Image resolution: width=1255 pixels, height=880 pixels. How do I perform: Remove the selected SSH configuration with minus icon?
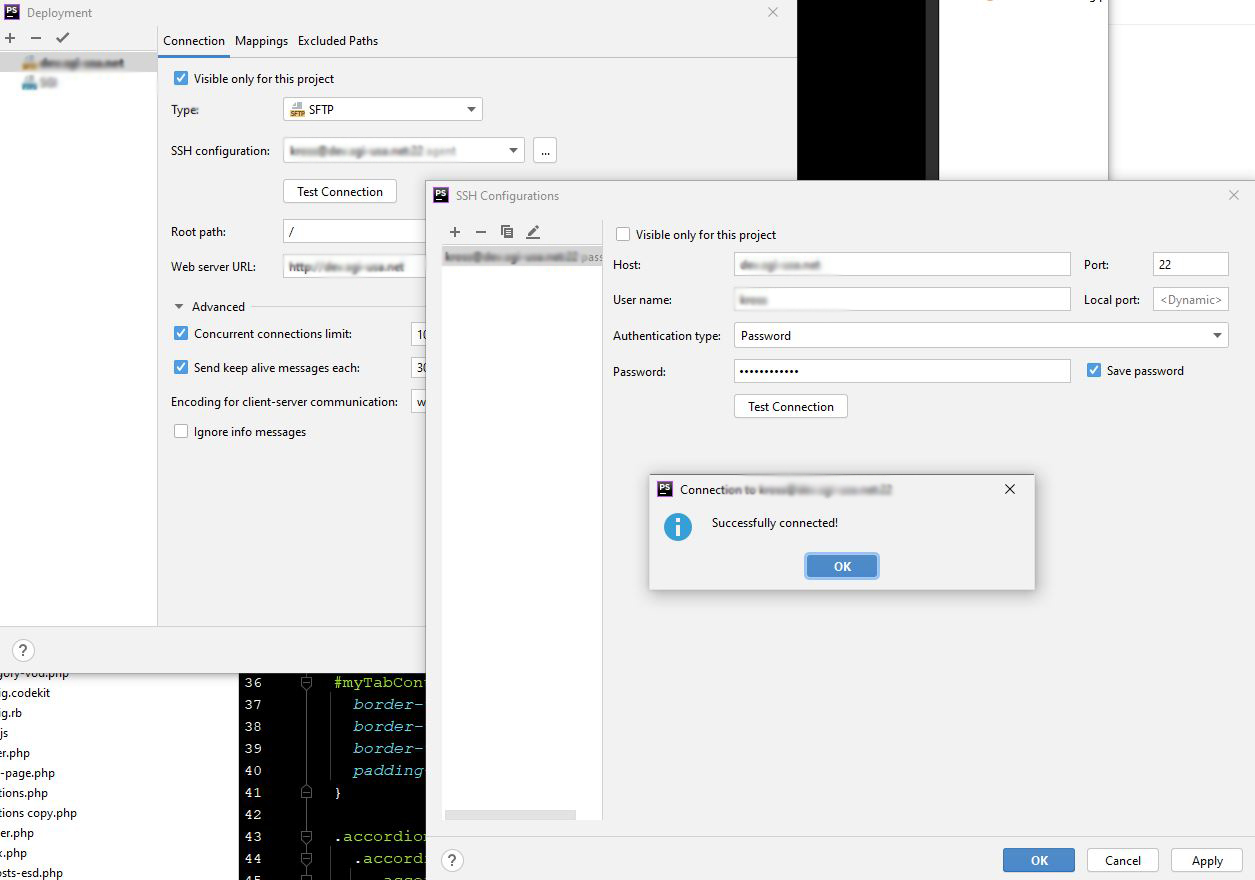point(481,232)
